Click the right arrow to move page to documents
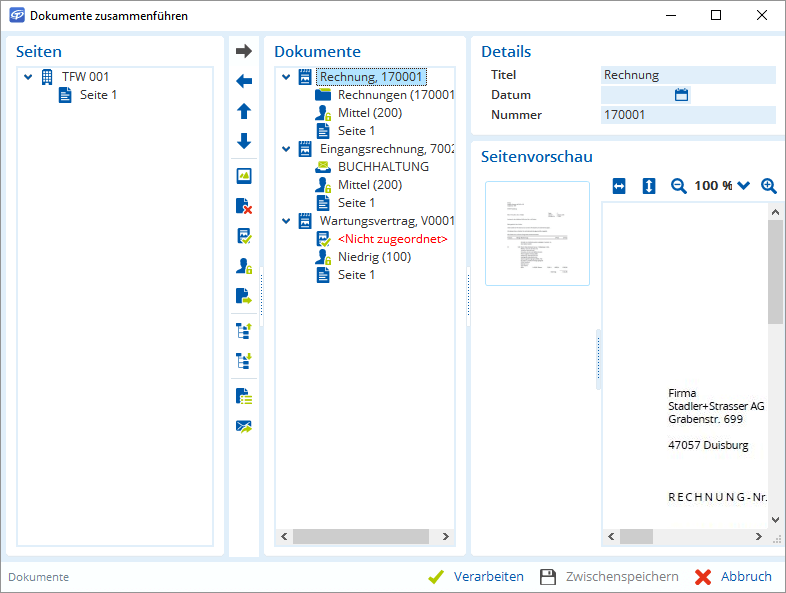This screenshot has width=786, height=593. pyautogui.click(x=244, y=51)
